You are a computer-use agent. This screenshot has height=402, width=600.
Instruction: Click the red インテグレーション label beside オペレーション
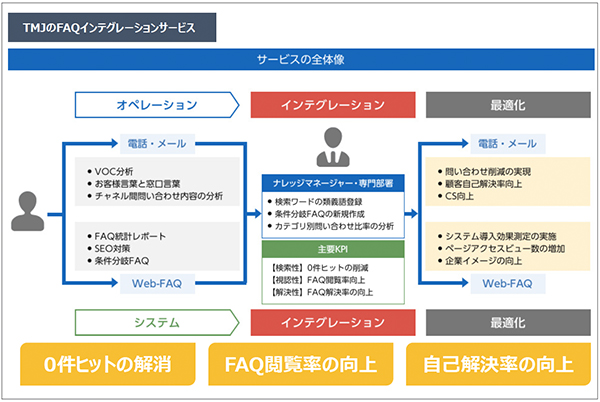333,105
